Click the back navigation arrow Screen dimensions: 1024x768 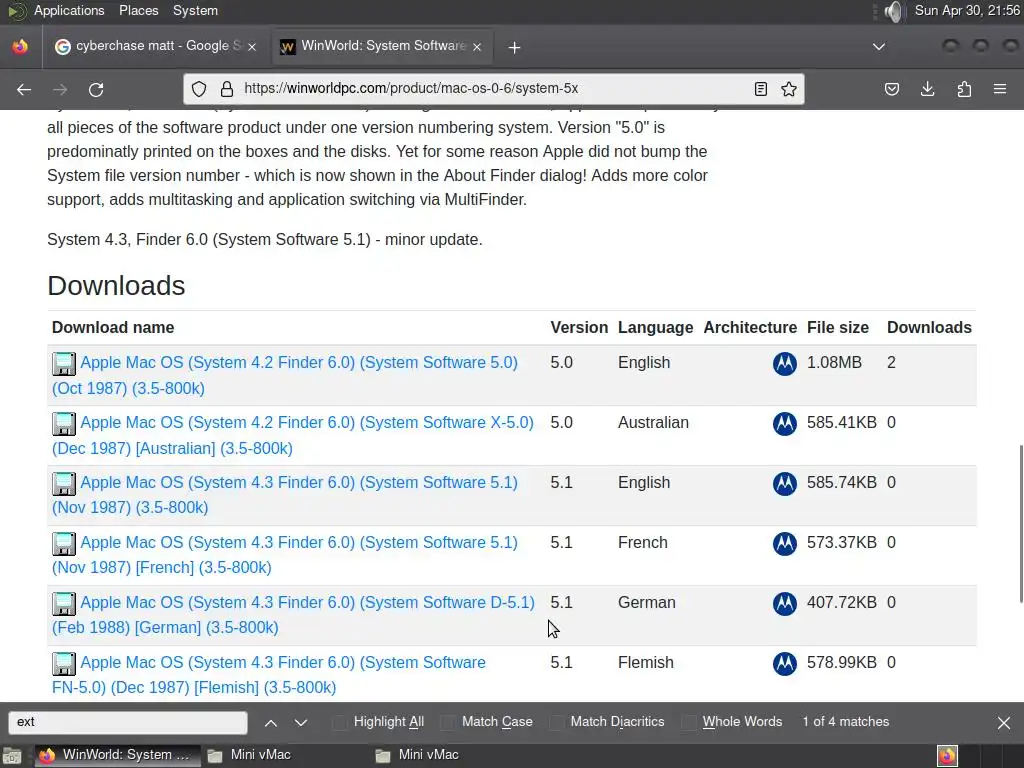click(24, 89)
